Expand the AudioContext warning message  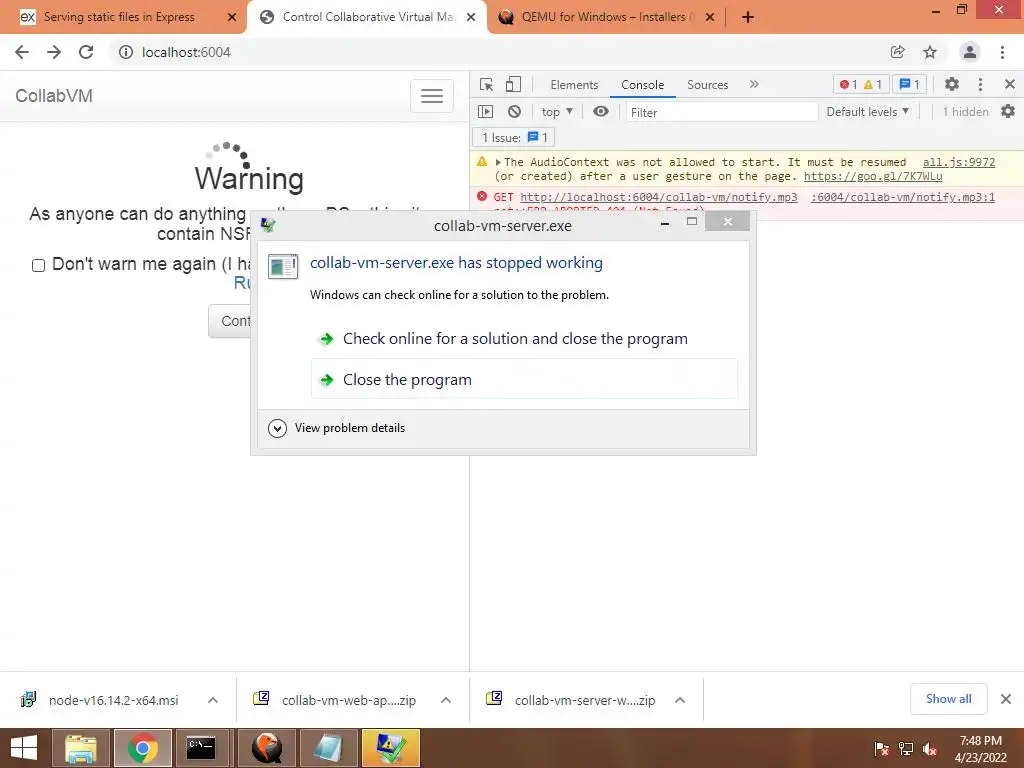pos(498,163)
